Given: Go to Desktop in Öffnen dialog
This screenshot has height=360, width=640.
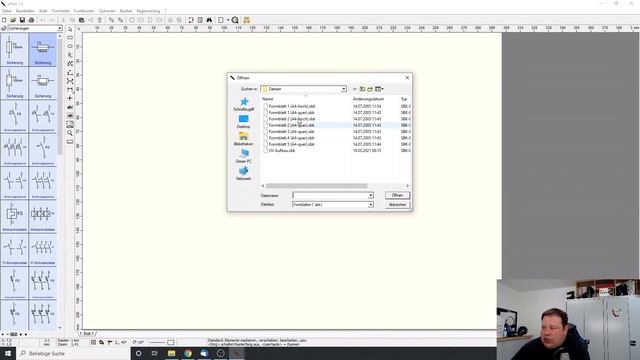Looking at the screenshot, I should coord(244,122).
